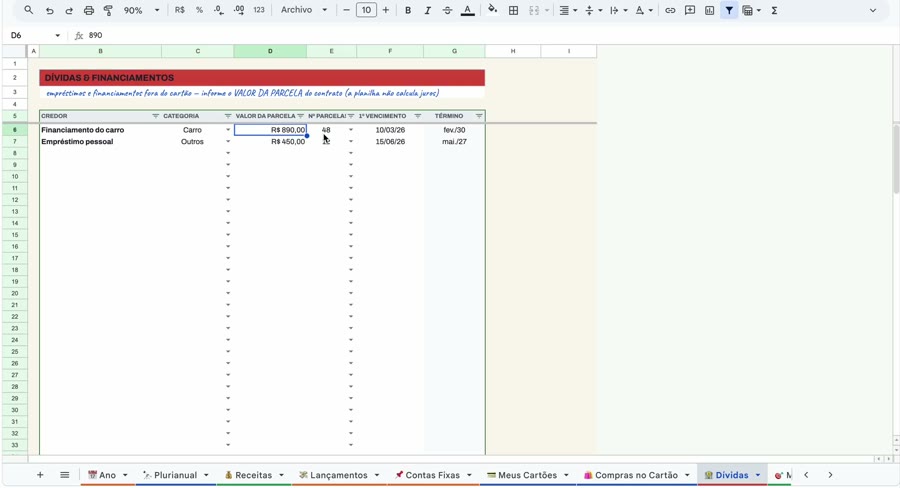Toggle strikethrough formatting
Viewport: 900px width, 488px height.
447,10
